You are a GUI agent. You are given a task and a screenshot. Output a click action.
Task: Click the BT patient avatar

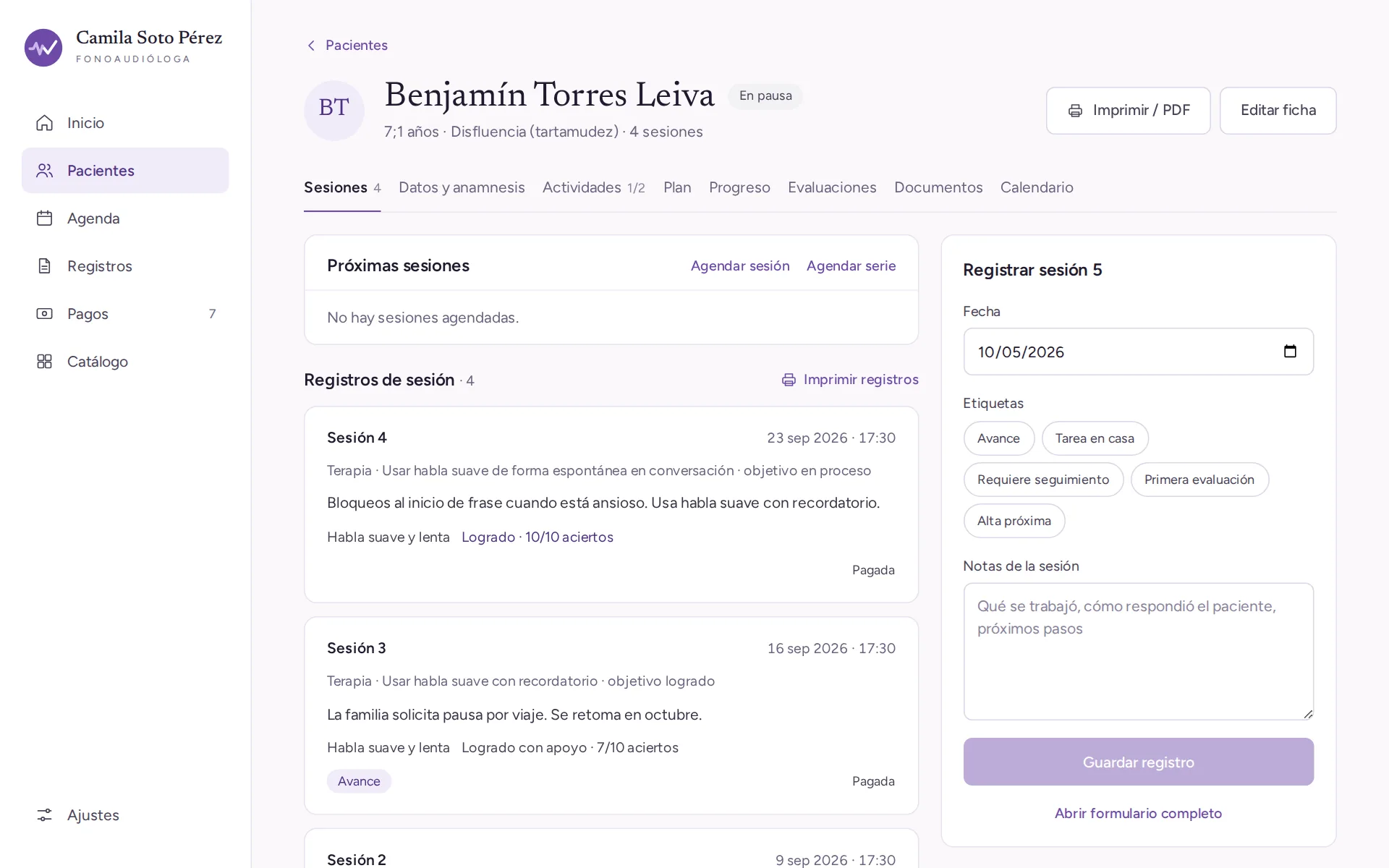coord(334,111)
